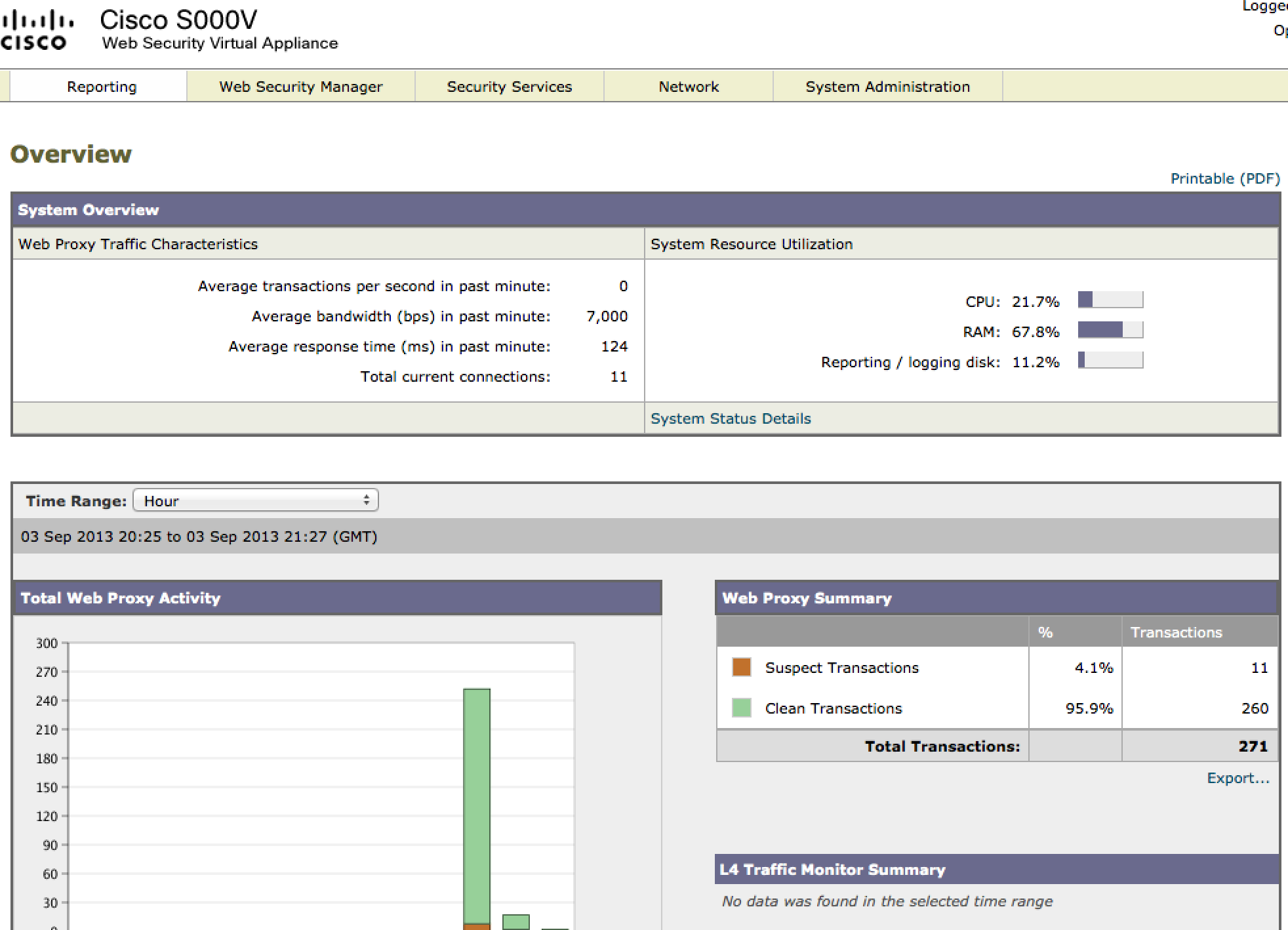Viewport: 1288px width, 930px height.
Task: Click the green Clean Transactions legend square
Action: 740,708
